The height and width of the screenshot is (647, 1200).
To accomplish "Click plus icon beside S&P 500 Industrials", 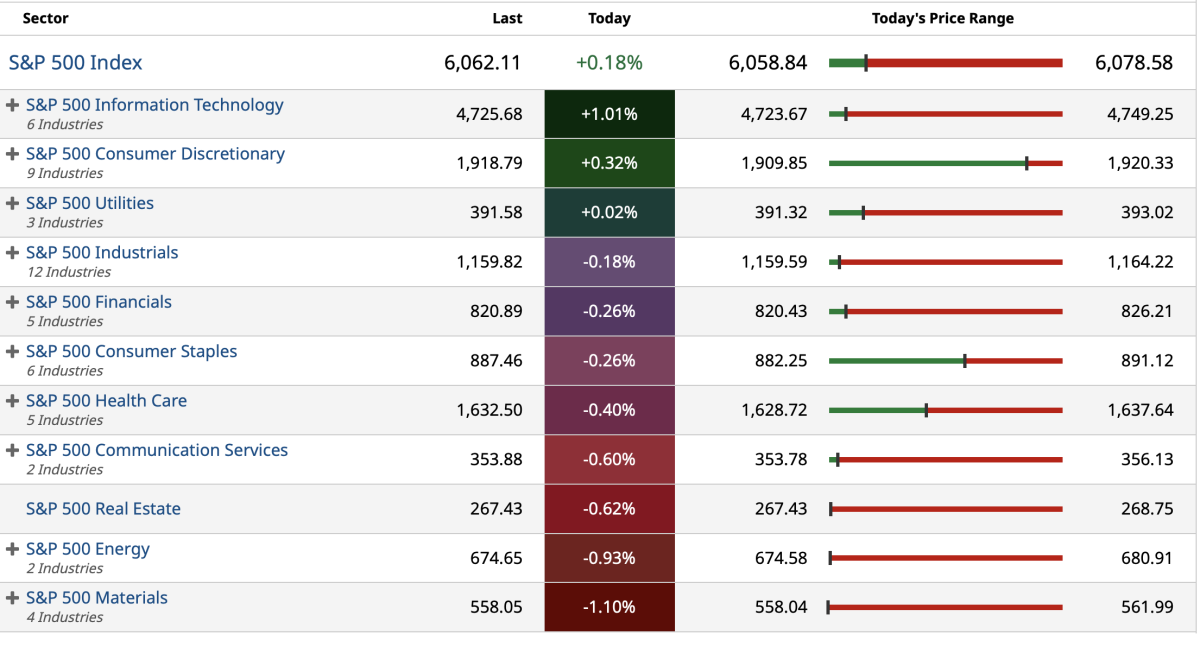I will tap(13, 253).
